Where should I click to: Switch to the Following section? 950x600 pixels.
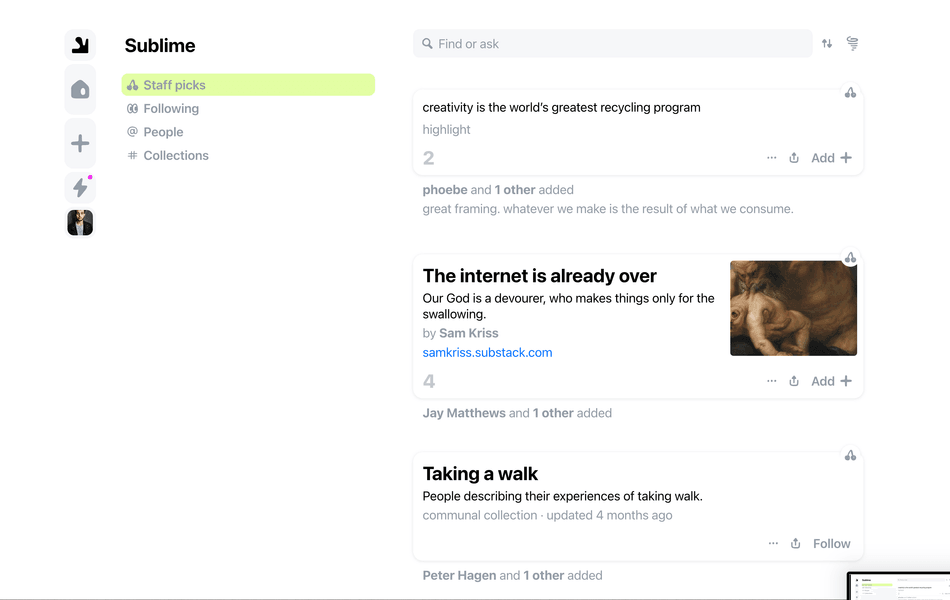coord(171,109)
